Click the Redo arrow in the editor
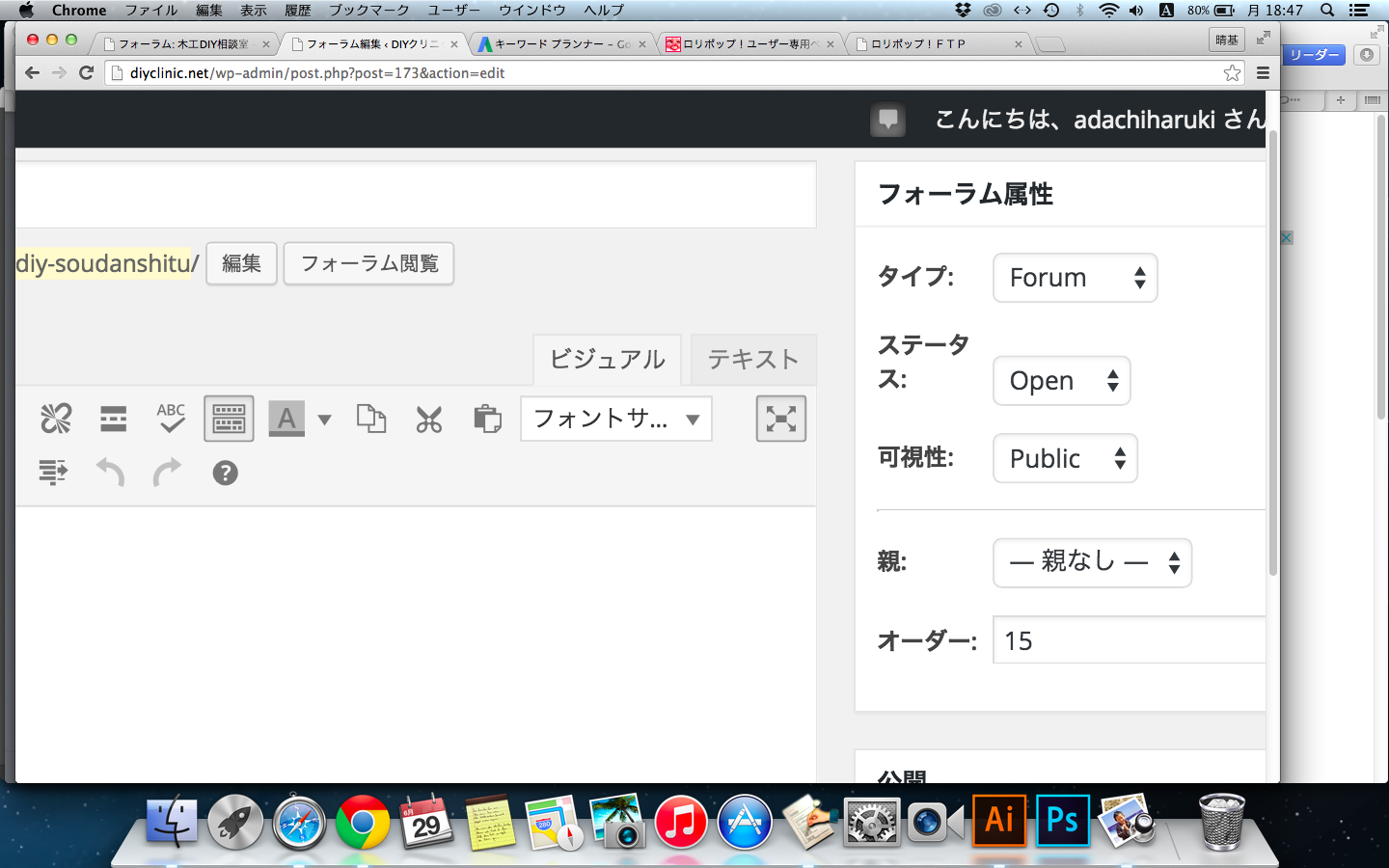This screenshot has width=1389, height=868. pos(167,473)
